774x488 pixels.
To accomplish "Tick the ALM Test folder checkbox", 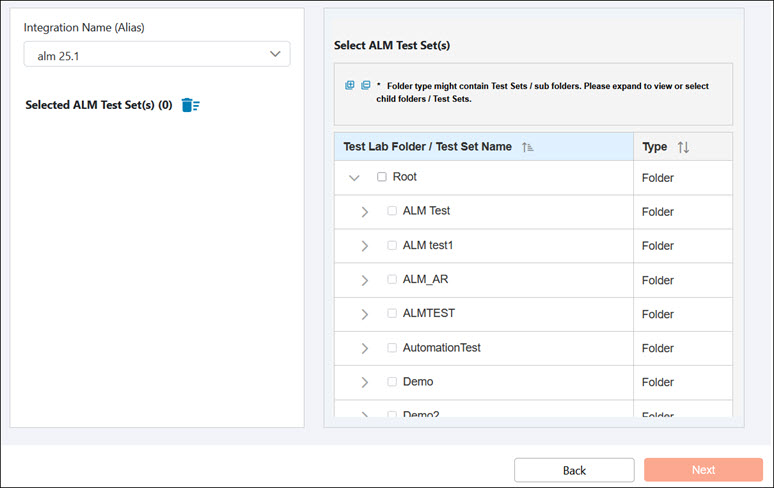I will (x=392, y=211).
